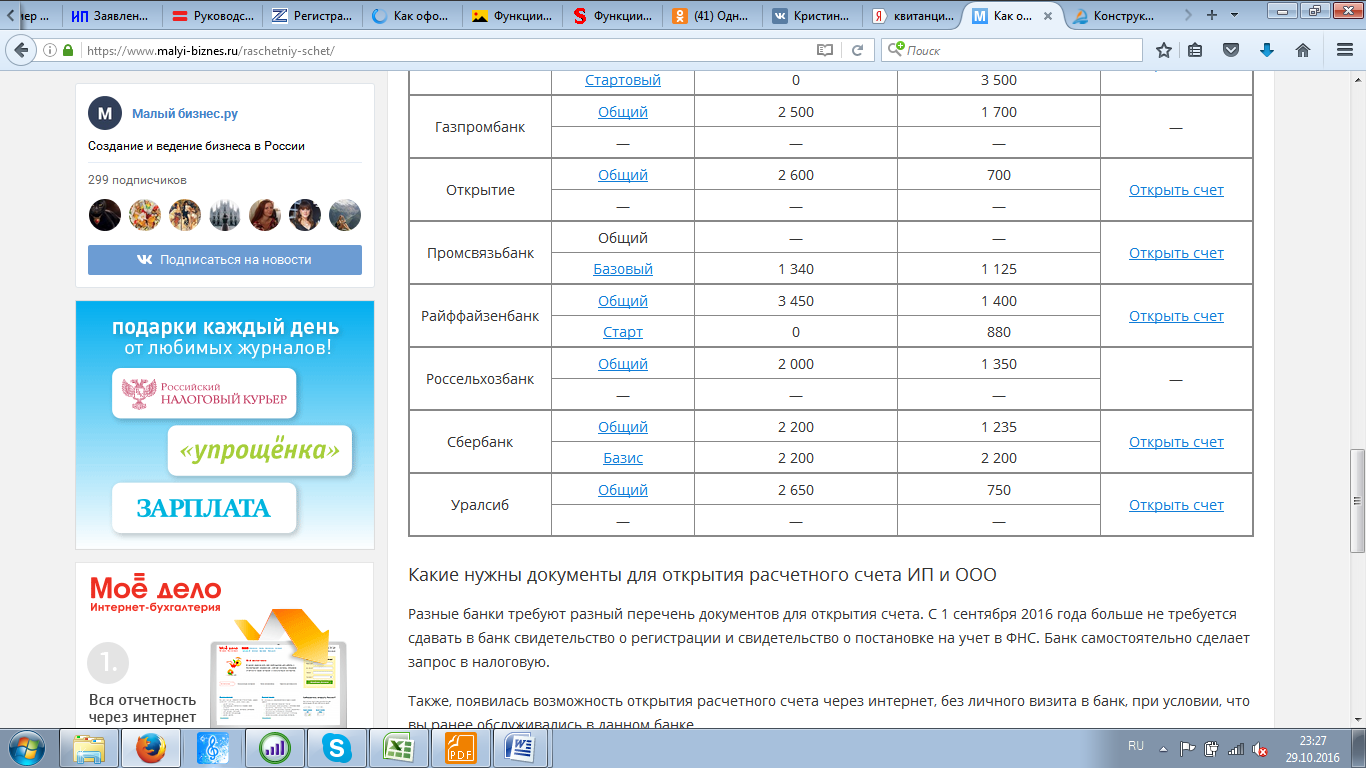Click the Малый бизнес.ру 'M' avatar

pos(105,114)
